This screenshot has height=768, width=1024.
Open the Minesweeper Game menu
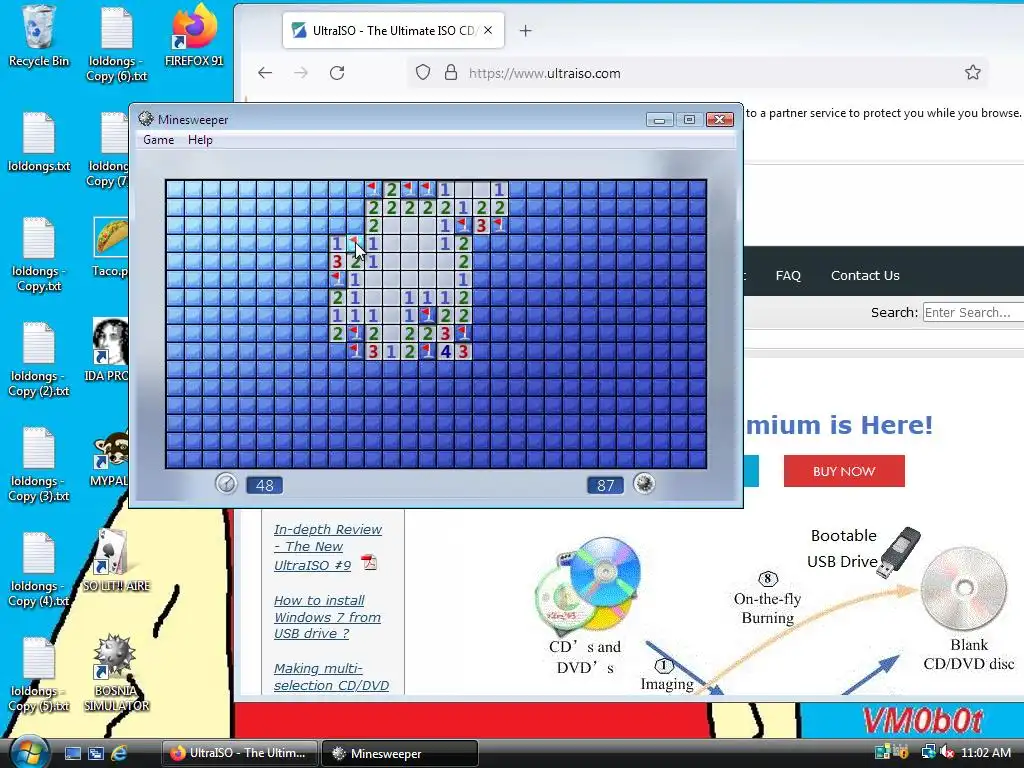pos(159,140)
